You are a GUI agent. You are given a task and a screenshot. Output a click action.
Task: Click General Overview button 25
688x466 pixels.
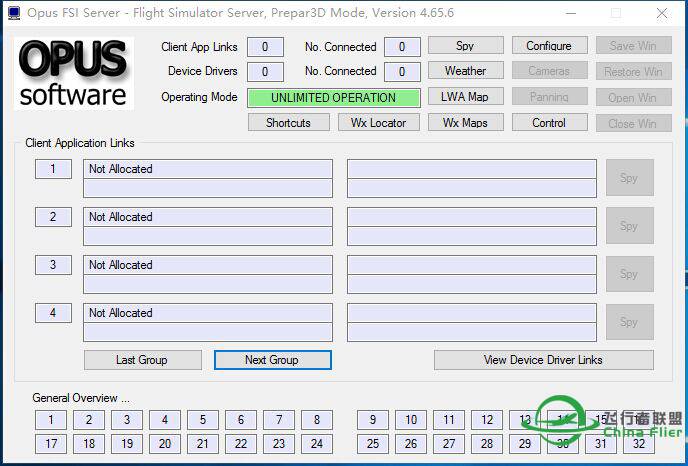[x=373, y=444]
